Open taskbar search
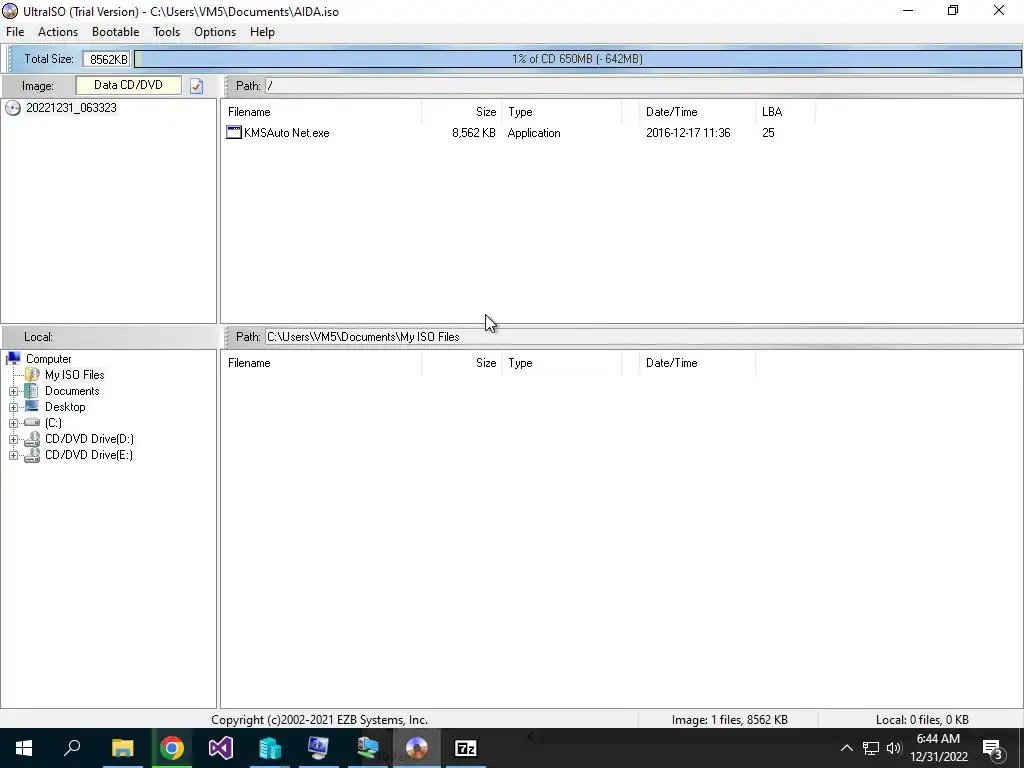This screenshot has height=768, width=1024. pyautogui.click(x=72, y=748)
